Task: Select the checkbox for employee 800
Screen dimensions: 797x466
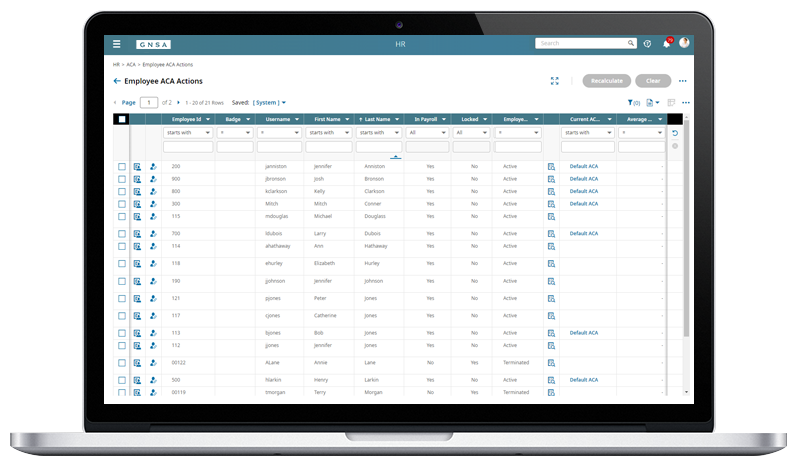Action: pyautogui.click(x=122, y=192)
